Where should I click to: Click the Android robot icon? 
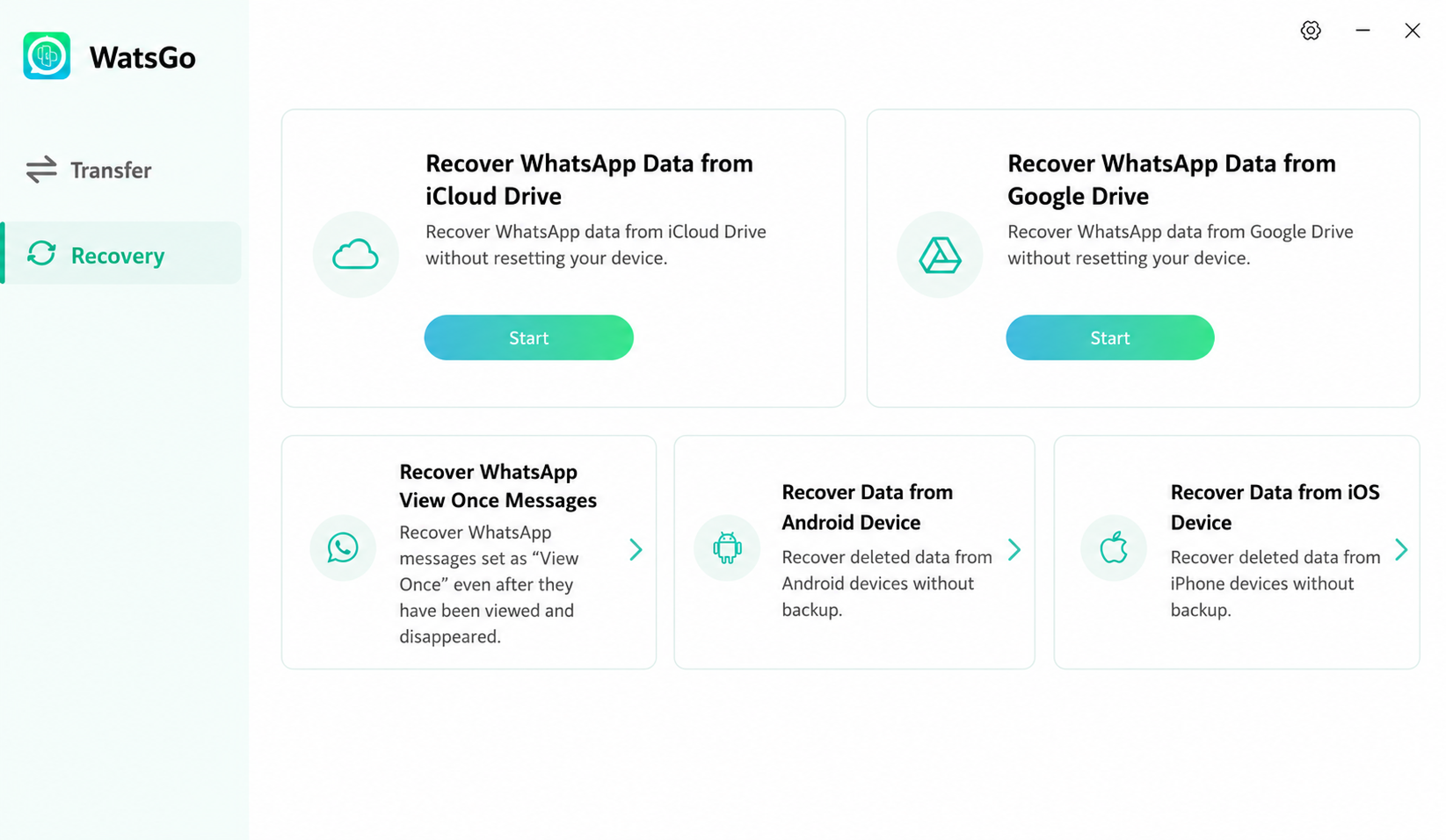727,548
